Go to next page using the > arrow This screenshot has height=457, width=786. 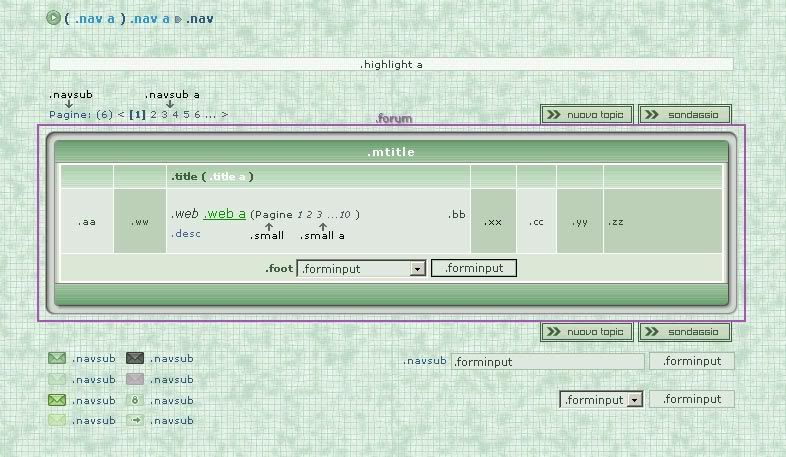click(225, 114)
